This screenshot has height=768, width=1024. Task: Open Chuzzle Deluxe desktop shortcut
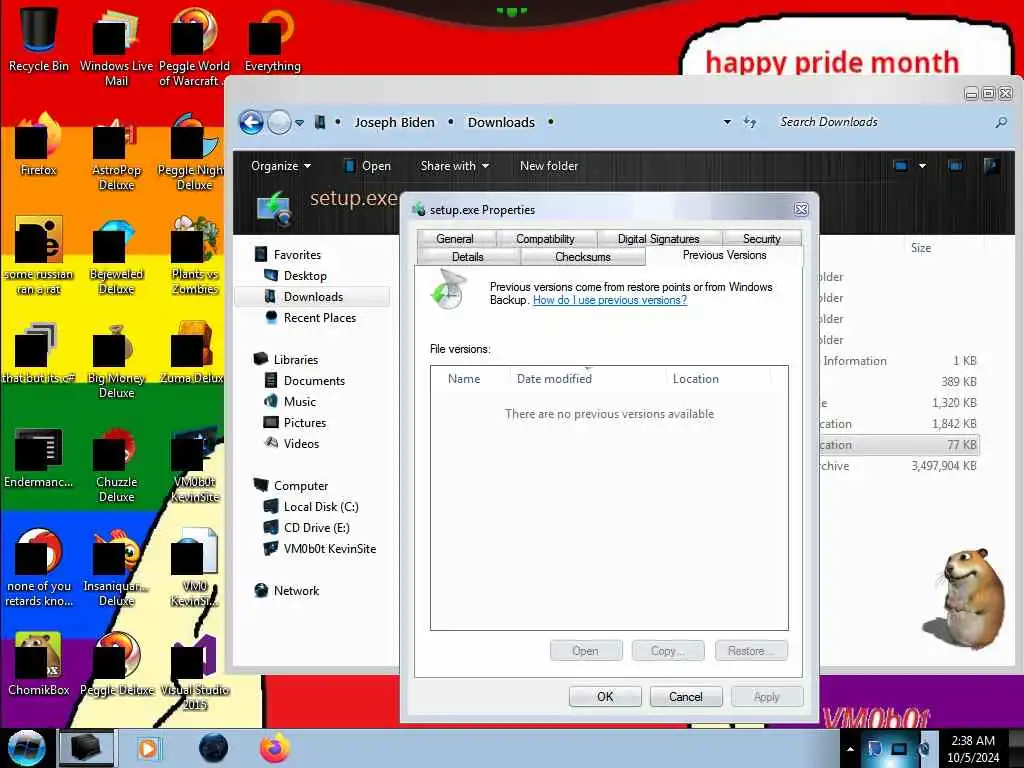pos(116,465)
